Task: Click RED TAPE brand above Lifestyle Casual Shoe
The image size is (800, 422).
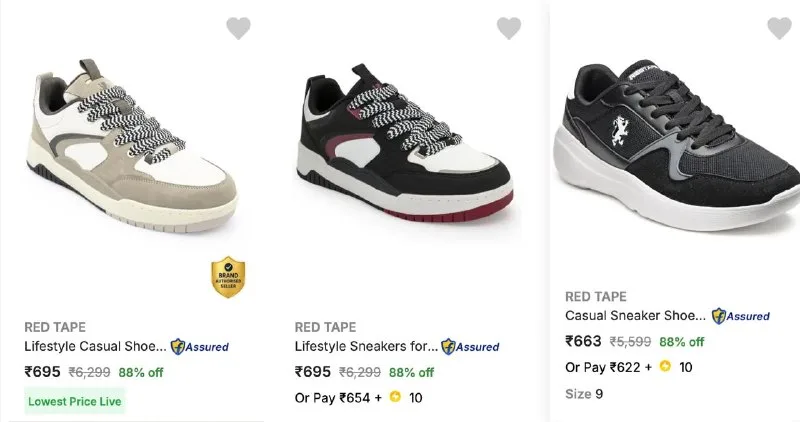Action: coord(55,327)
